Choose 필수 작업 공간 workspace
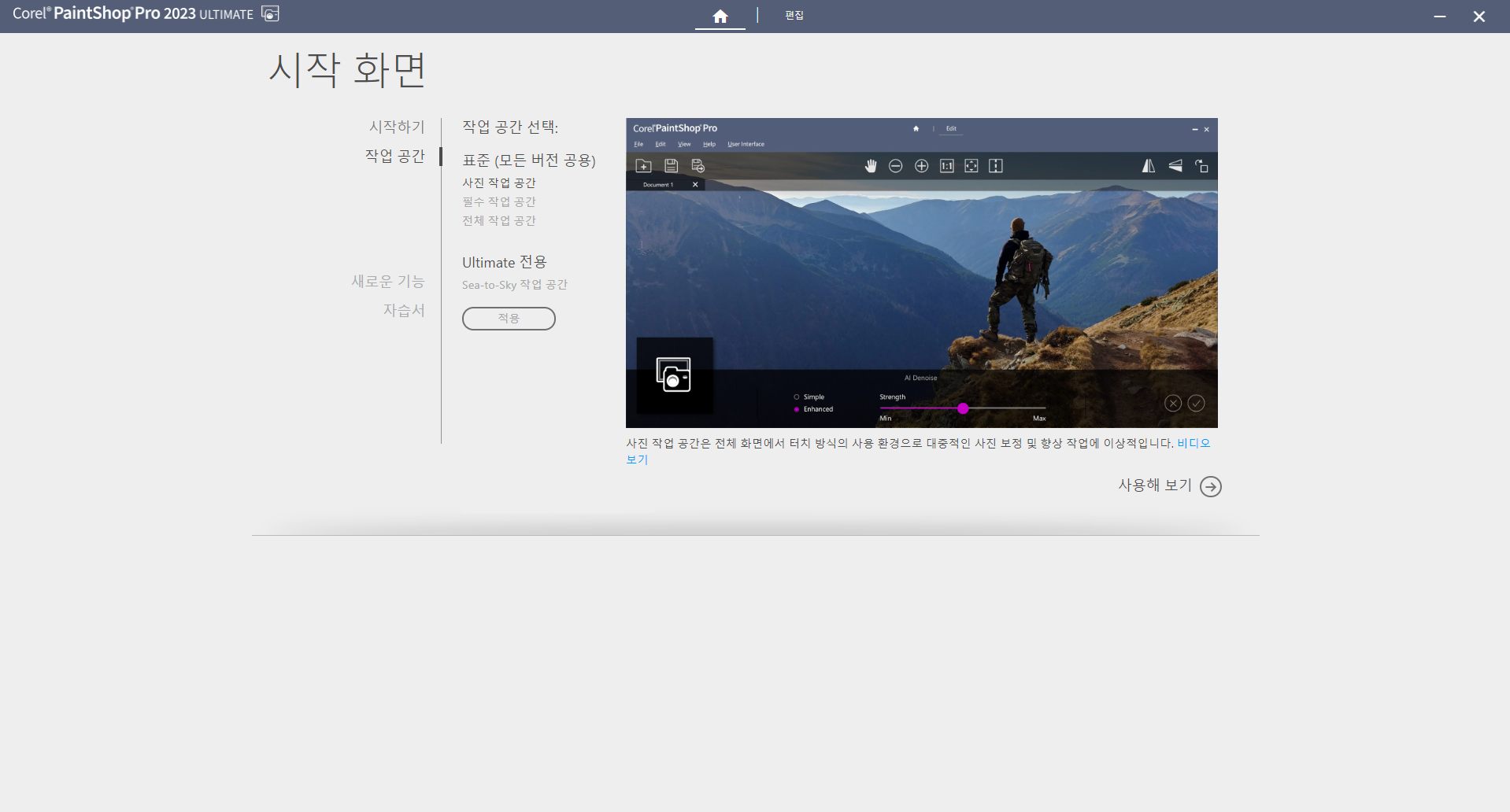The image size is (1510, 812). tap(498, 201)
